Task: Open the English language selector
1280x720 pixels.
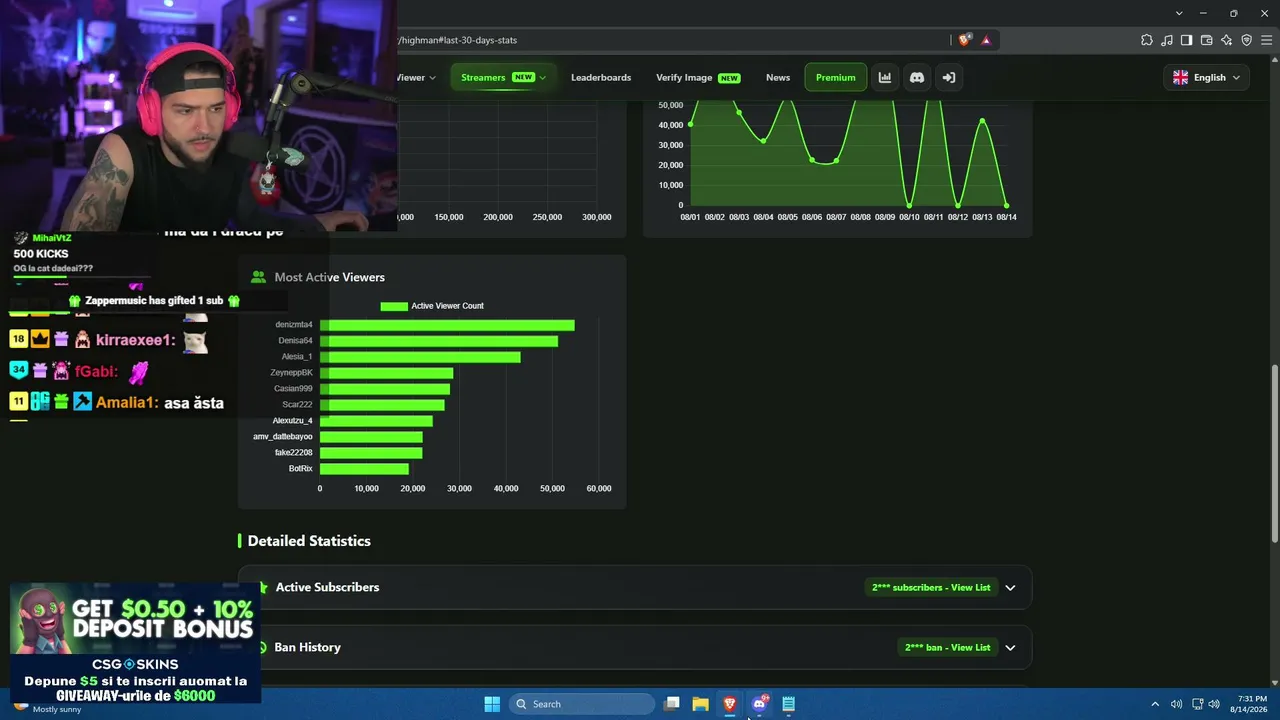Action: click(x=1207, y=77)
